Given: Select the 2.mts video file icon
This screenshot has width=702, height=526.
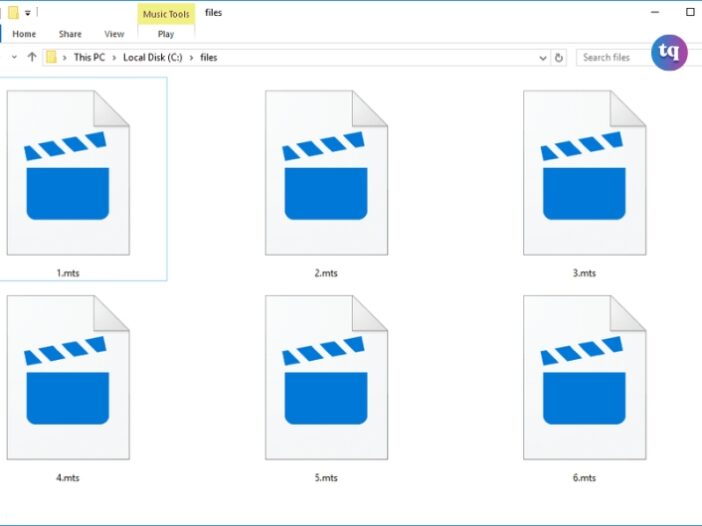Looking at the screenshot, I should (x=326, y=173).
